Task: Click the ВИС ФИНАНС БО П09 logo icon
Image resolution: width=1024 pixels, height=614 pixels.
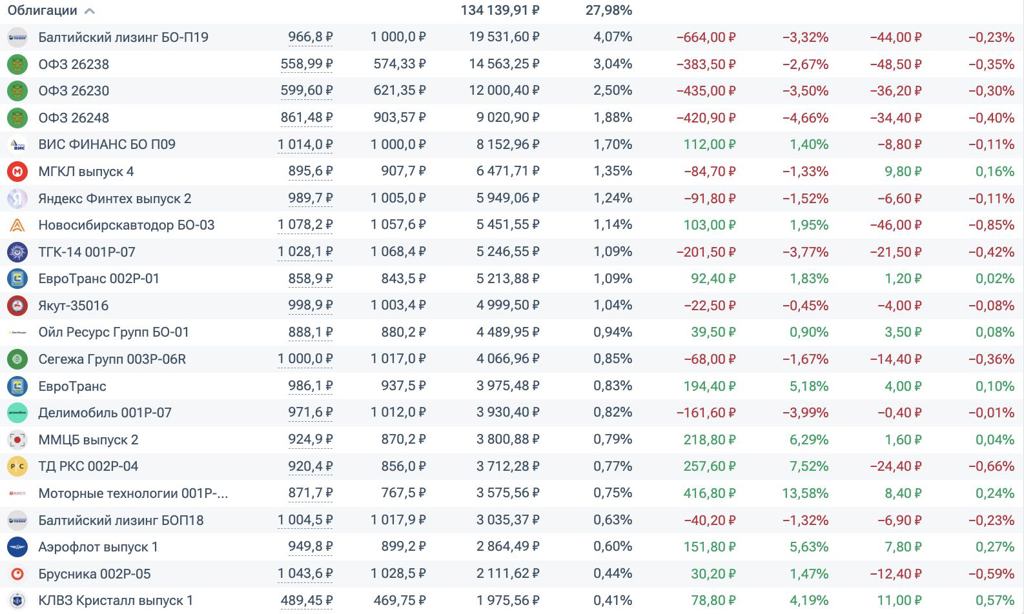Action: [x=17, y=144]
